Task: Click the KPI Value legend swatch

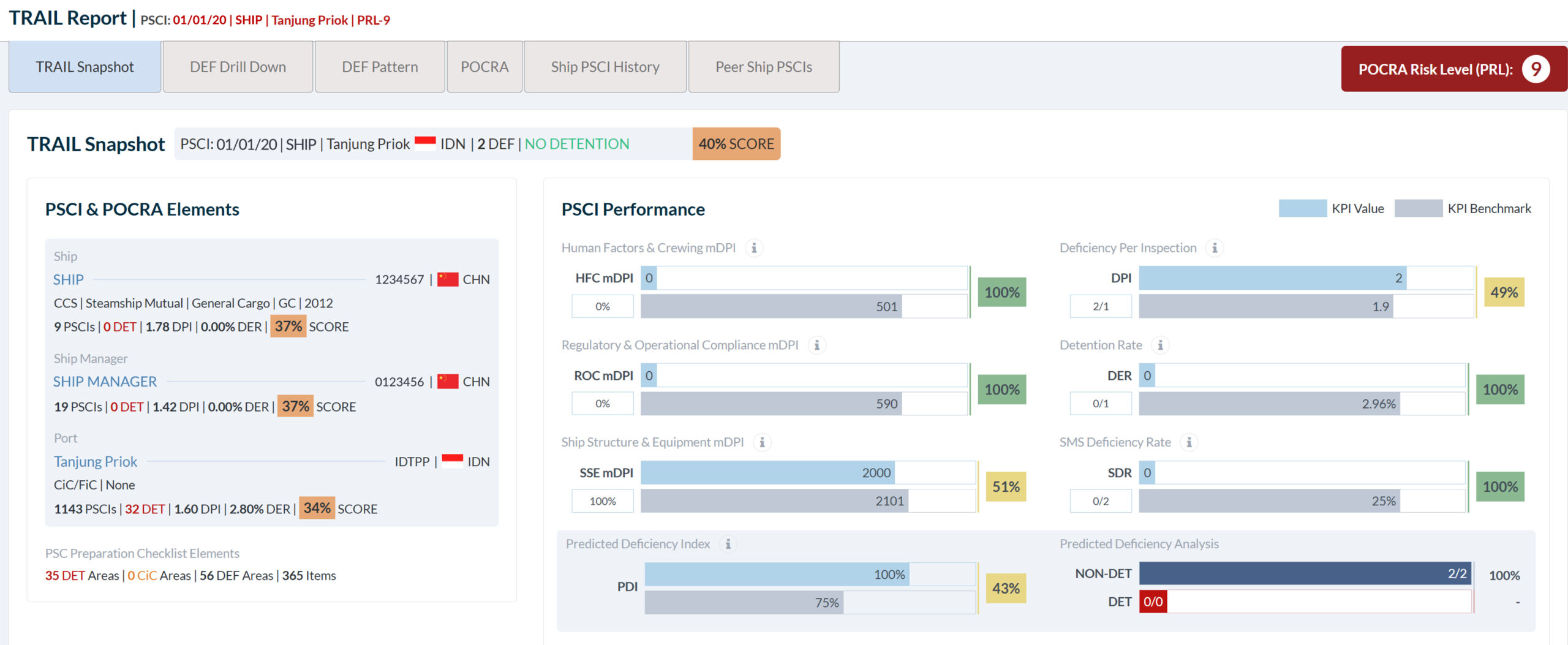Action: 1302,209
